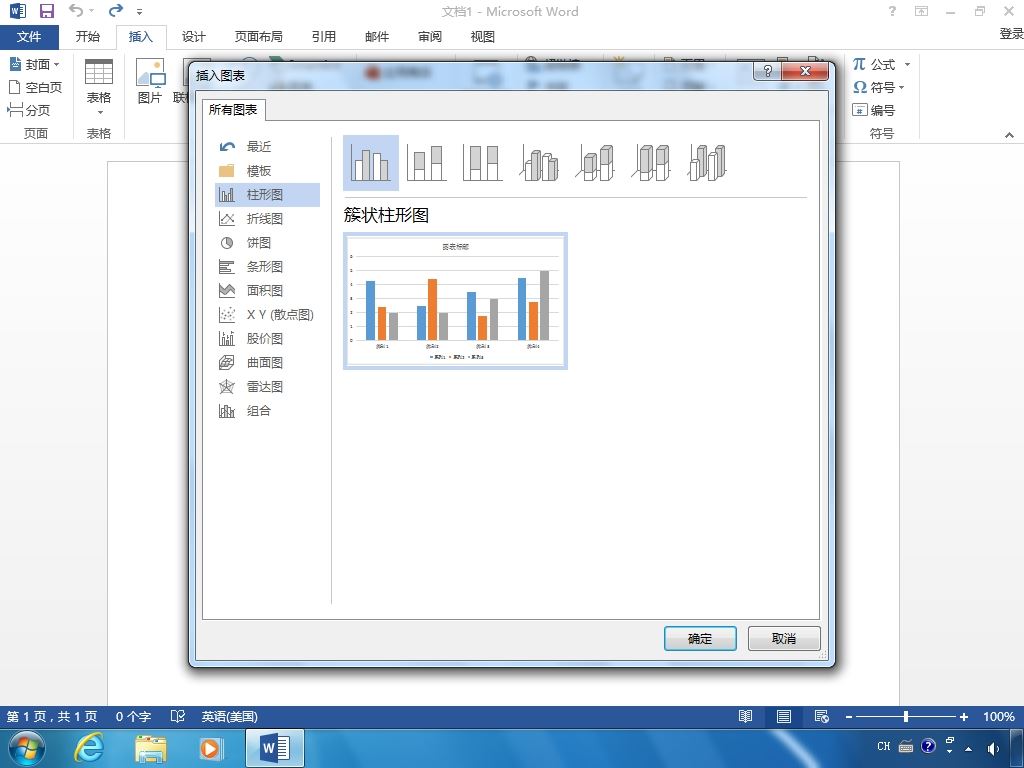Open the 符号 symbol dropdown

879,87
